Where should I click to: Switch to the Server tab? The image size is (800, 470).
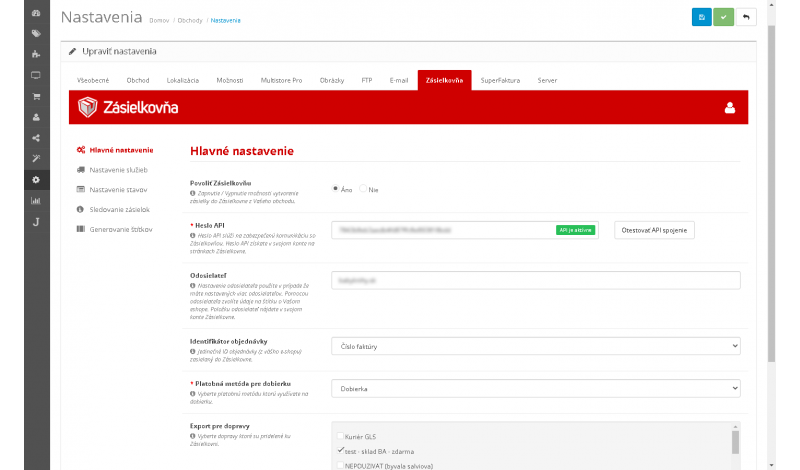tap(547, 81)
